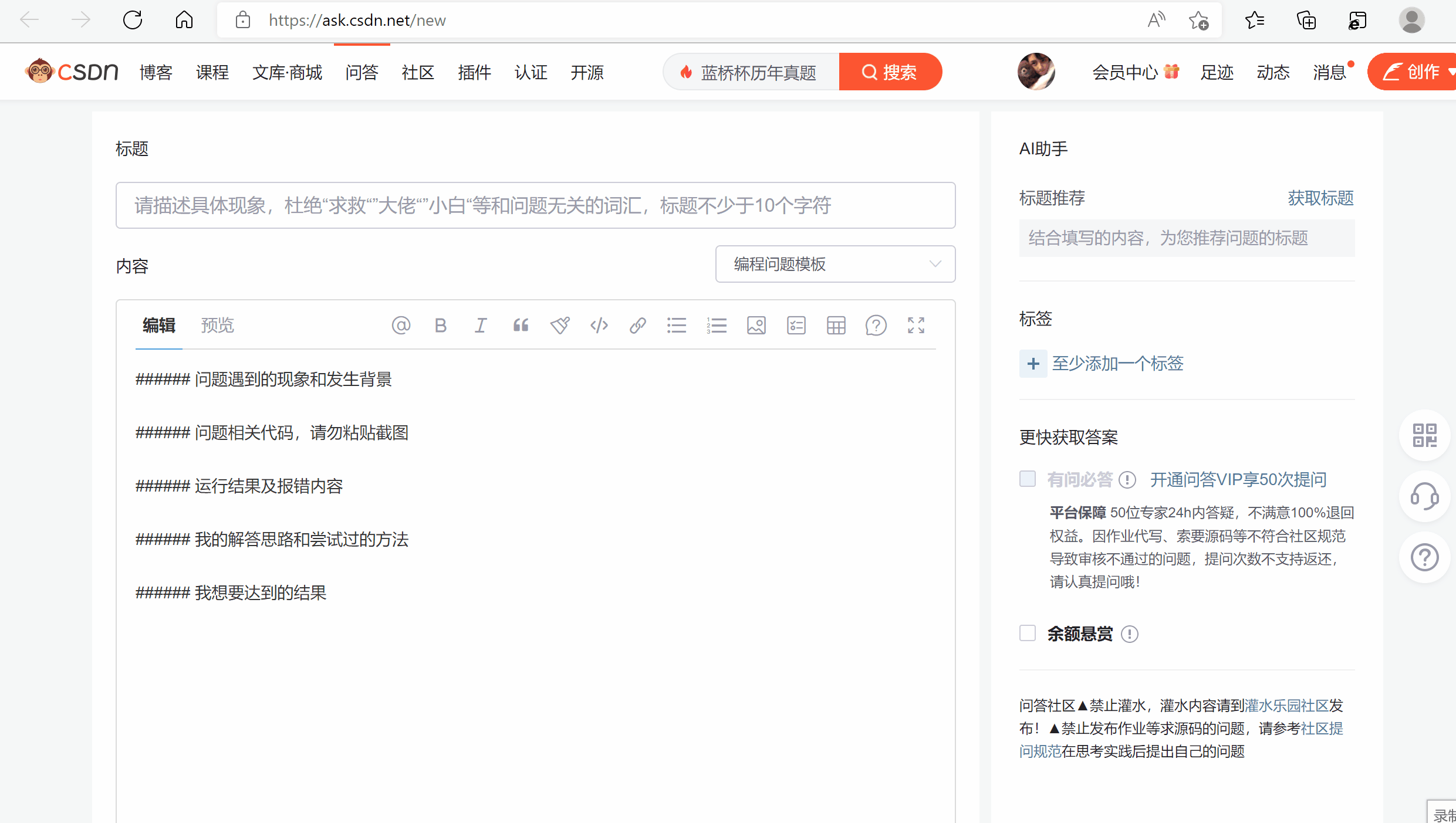Screen dimensions: 1456x823
Task: Open browser favorites star icon
Action: tap(1254, 21)
